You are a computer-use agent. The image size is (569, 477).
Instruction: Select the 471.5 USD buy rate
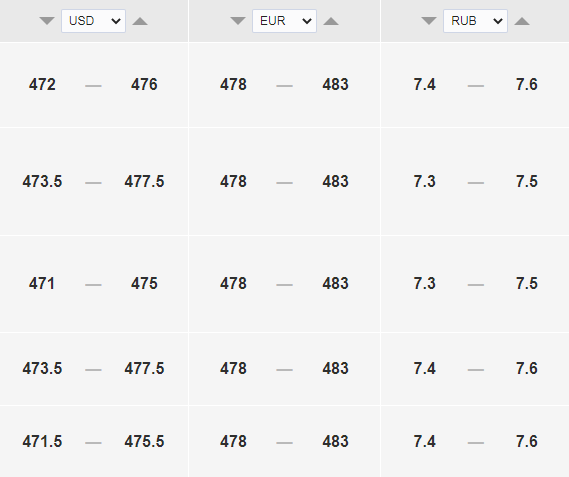[42, 441]
